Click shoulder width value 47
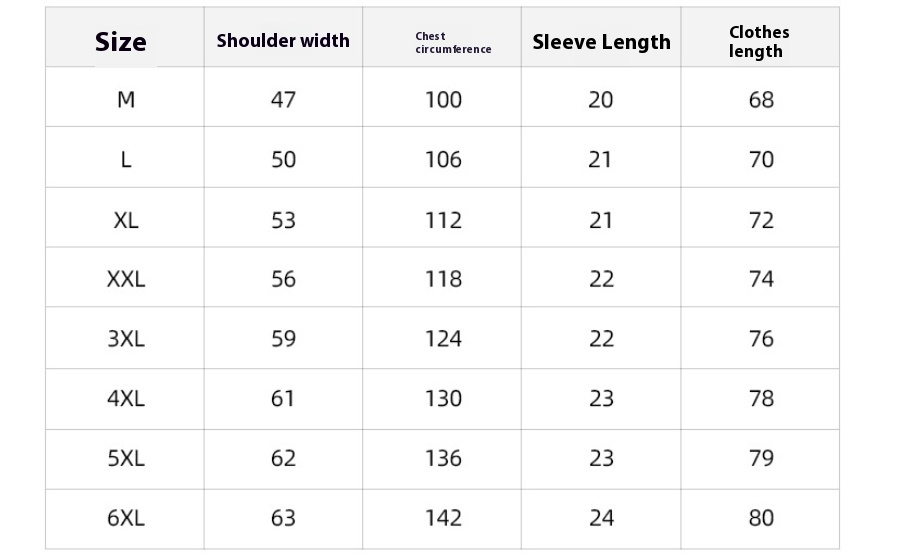The image size is (909, 555). (283, 100)
